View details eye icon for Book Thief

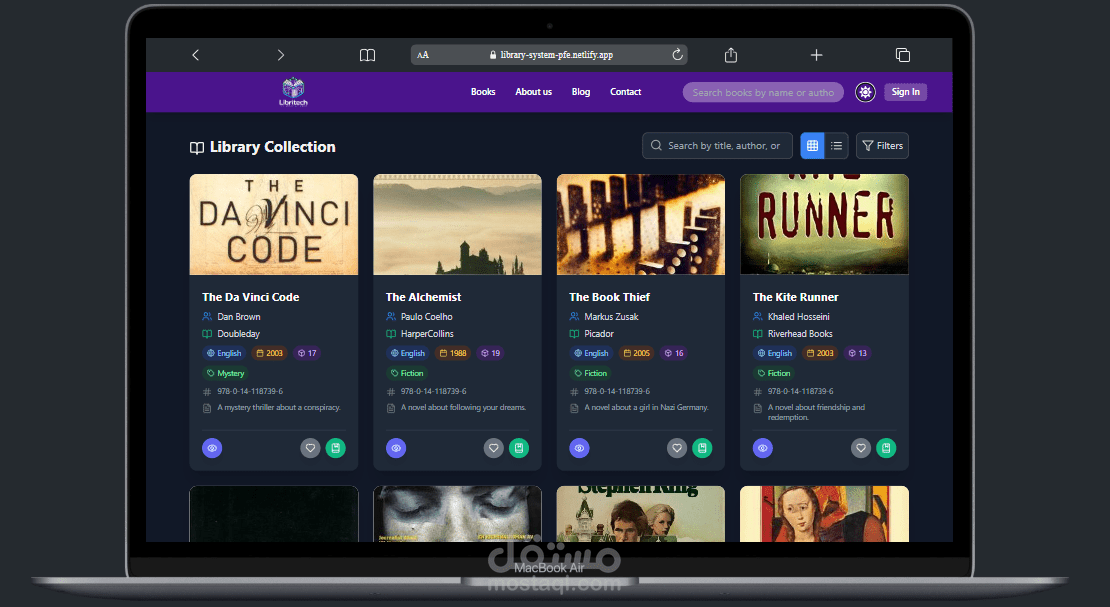tap(579, 448)
